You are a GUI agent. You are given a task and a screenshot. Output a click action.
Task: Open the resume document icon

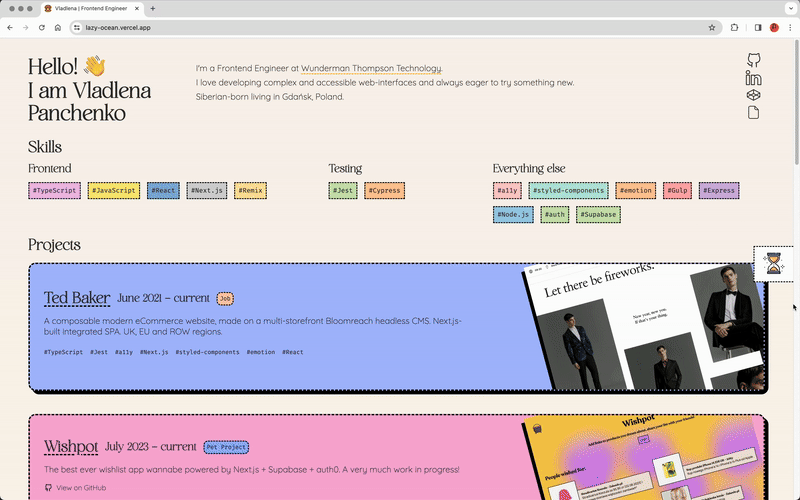pos(753,112)
